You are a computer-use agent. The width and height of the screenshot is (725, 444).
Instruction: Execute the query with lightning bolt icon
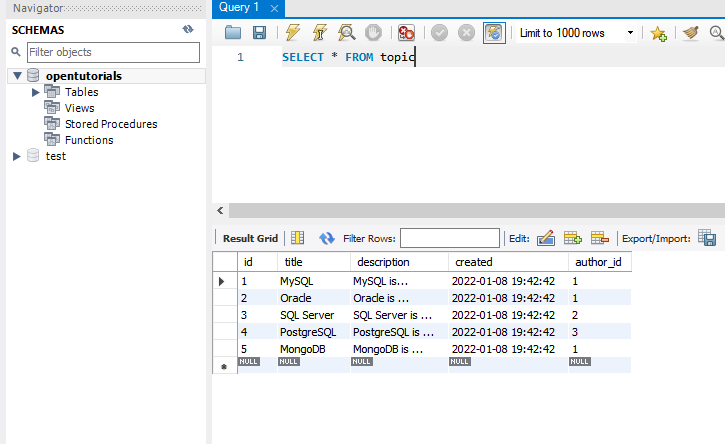click(293, 33)
